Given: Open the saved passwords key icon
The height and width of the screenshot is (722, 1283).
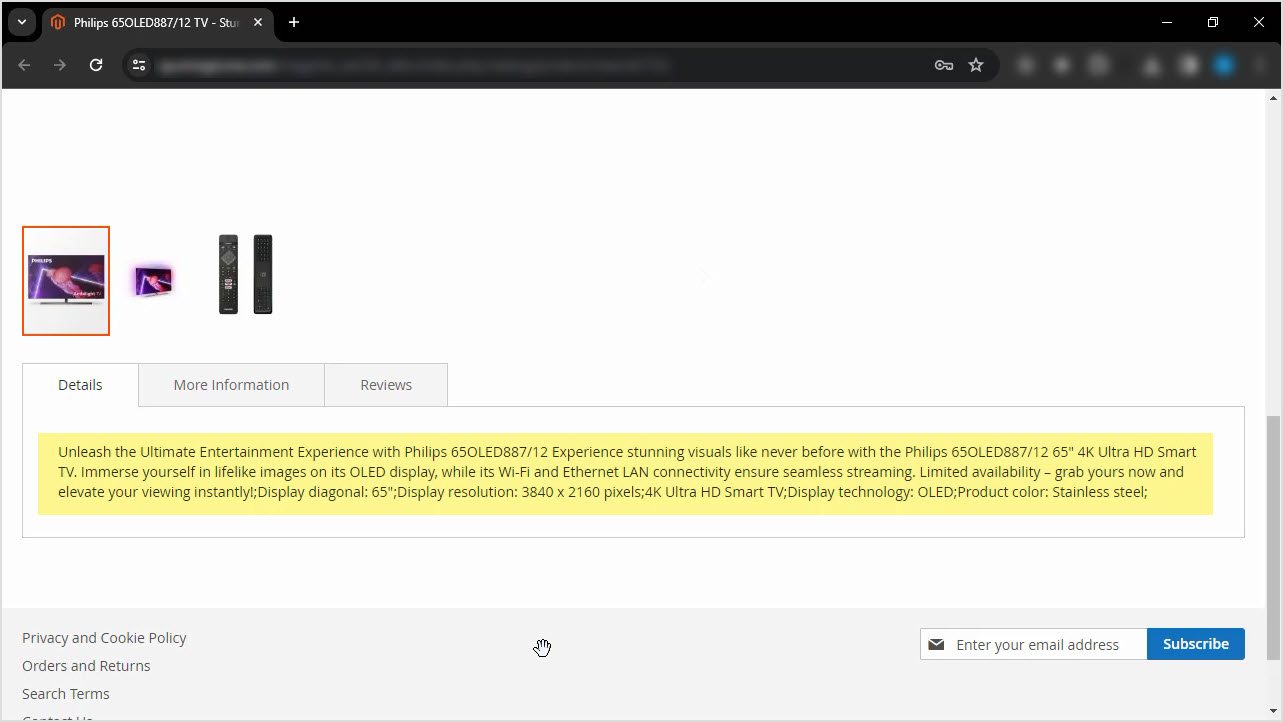Looking at the screenshot, I should click(x=943, y=65).
